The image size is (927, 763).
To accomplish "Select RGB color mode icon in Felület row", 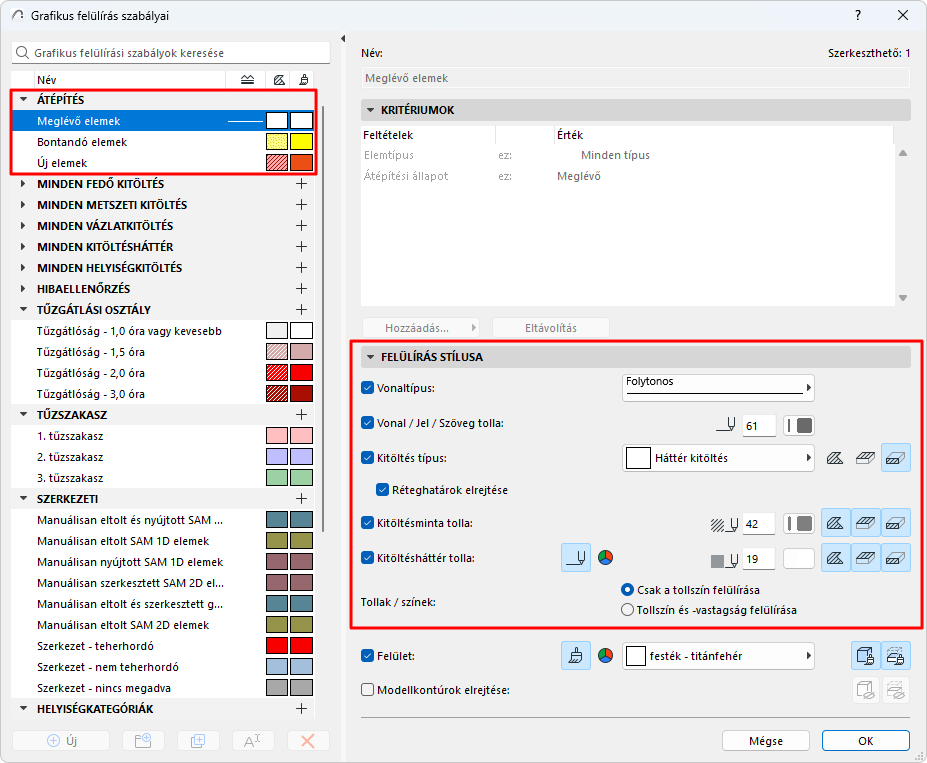I will click(605, 655).
